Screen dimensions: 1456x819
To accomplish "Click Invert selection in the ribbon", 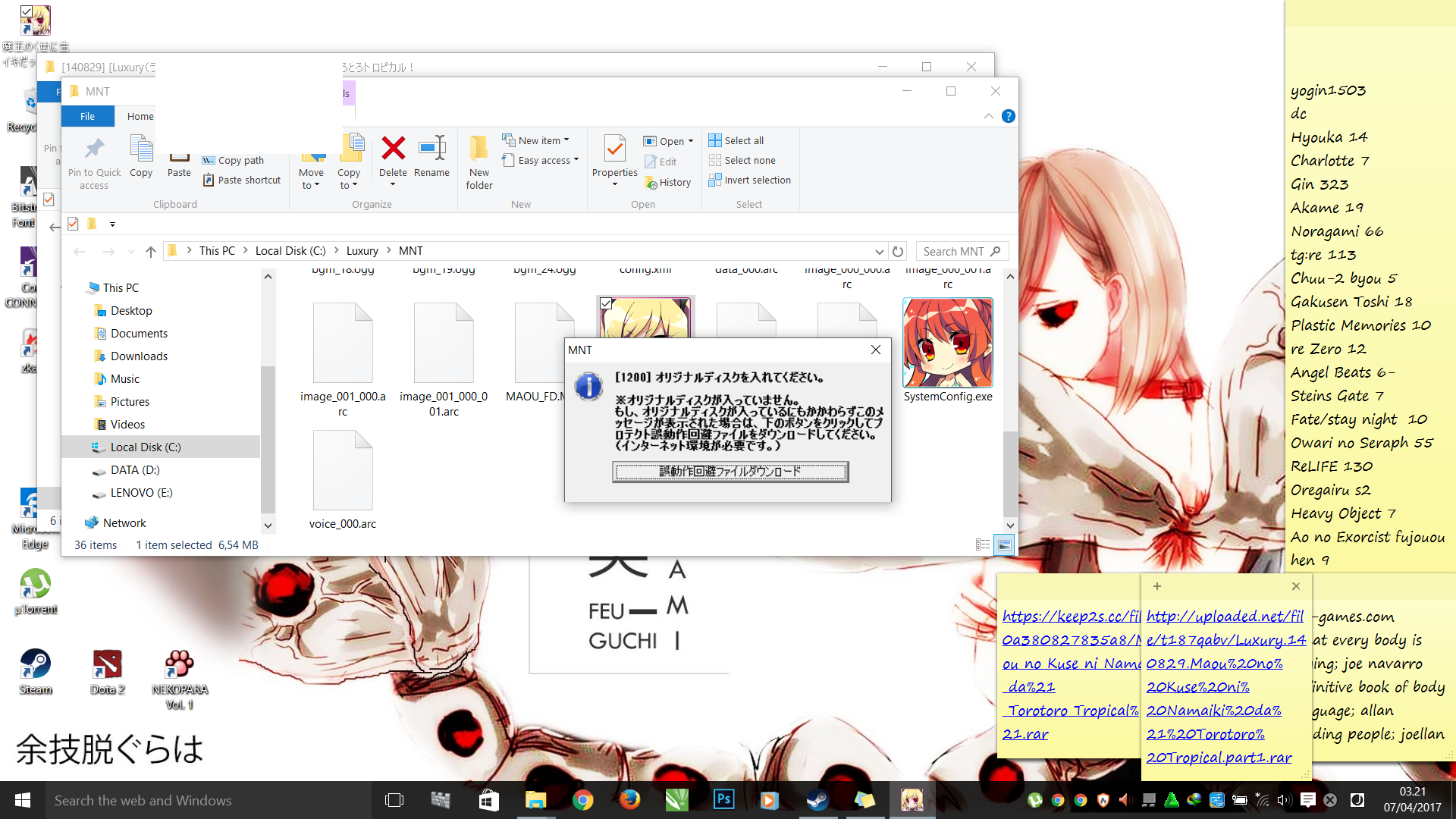I will click(x=750, y=180).
